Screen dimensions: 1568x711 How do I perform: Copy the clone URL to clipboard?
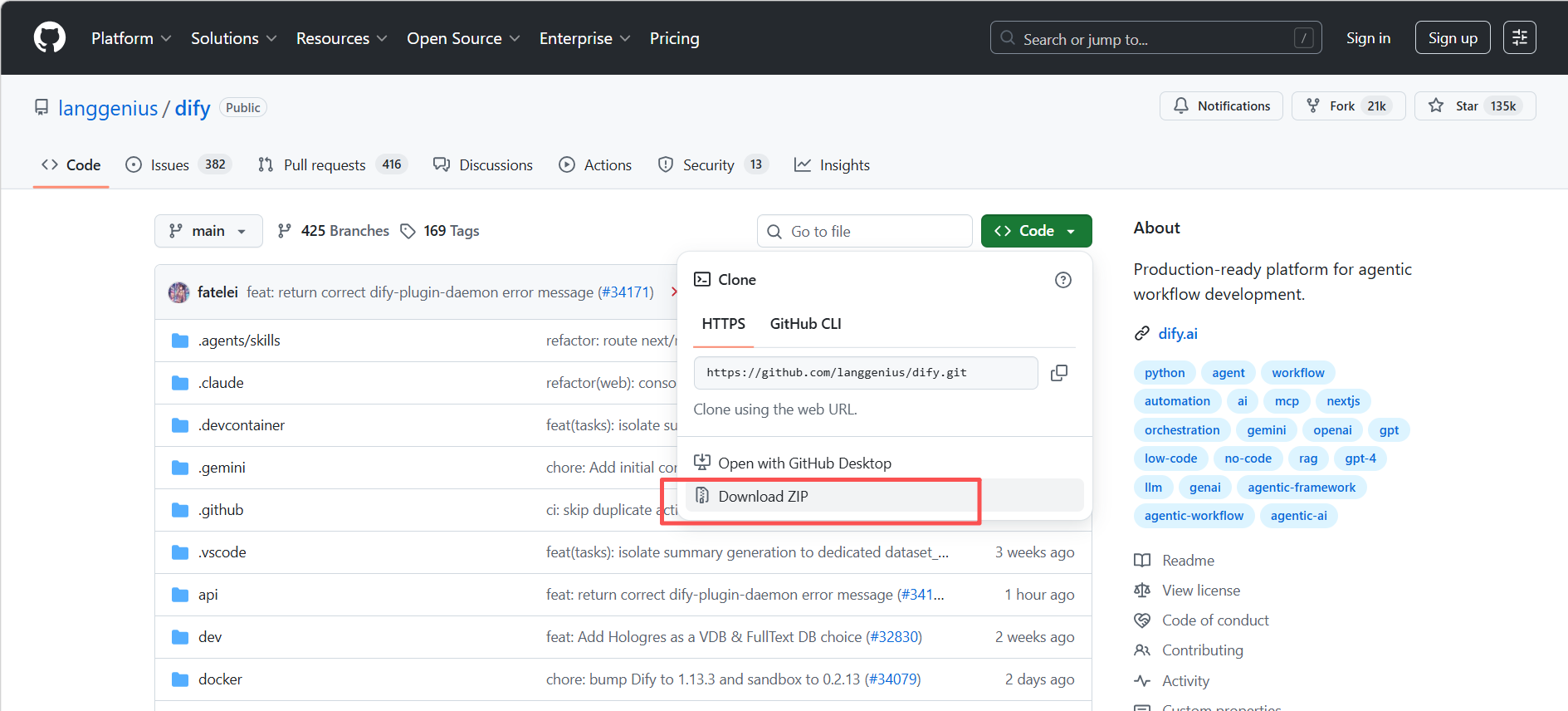tap(1059, 373)
